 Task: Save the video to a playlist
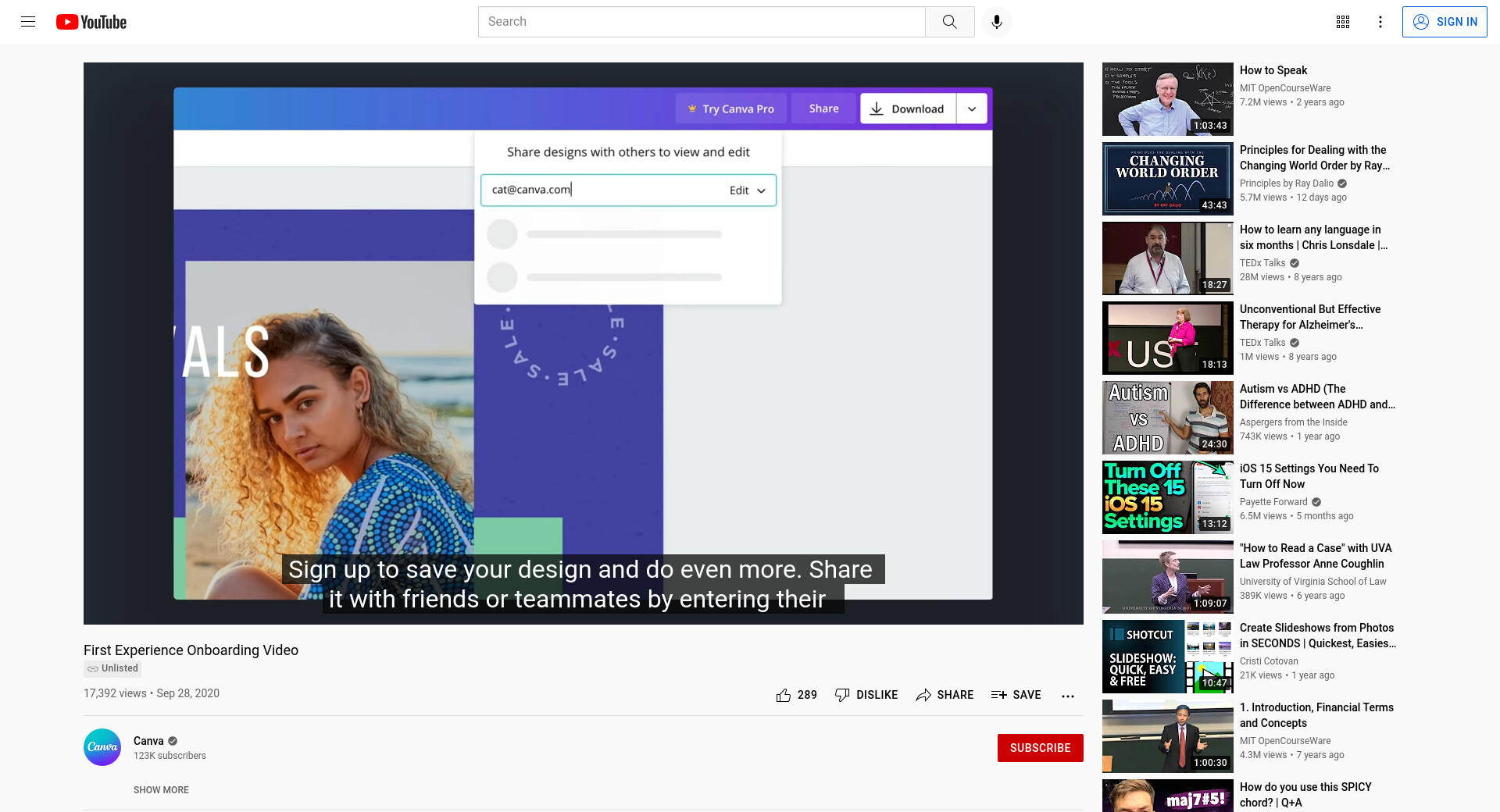coord(1016,695)
